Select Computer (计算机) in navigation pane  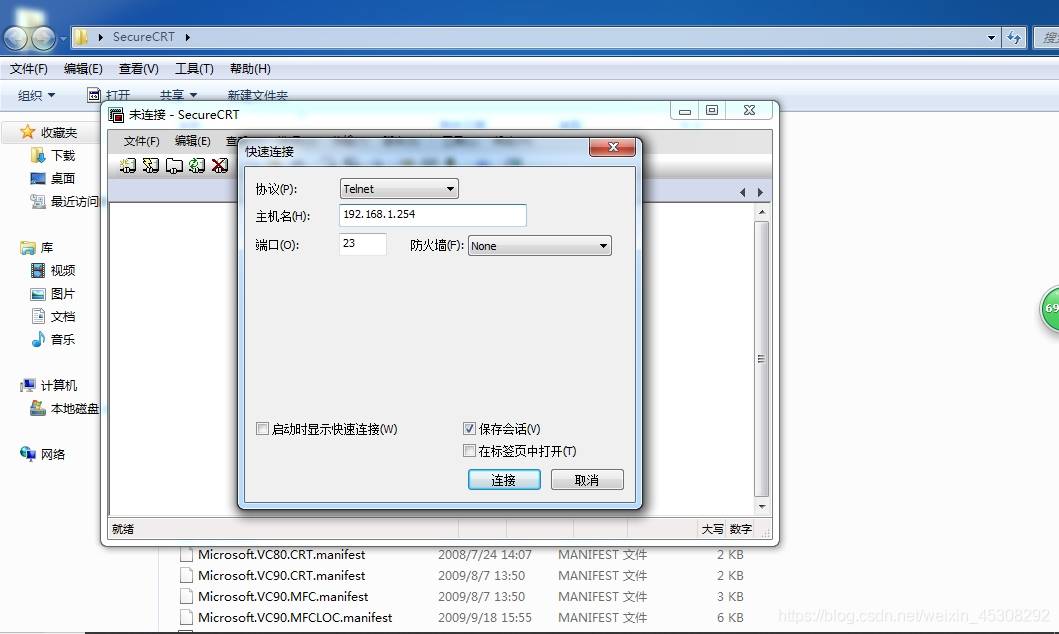pyautogui.click(x=49, y=386)
